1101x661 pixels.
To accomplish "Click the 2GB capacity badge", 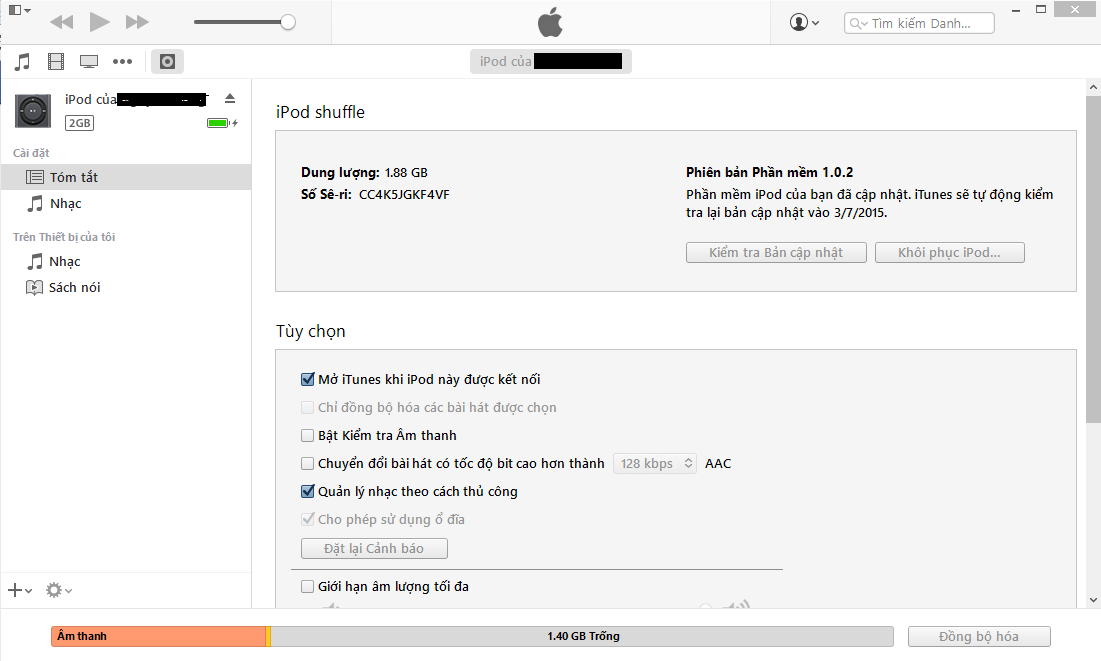I will click(79, 123).
